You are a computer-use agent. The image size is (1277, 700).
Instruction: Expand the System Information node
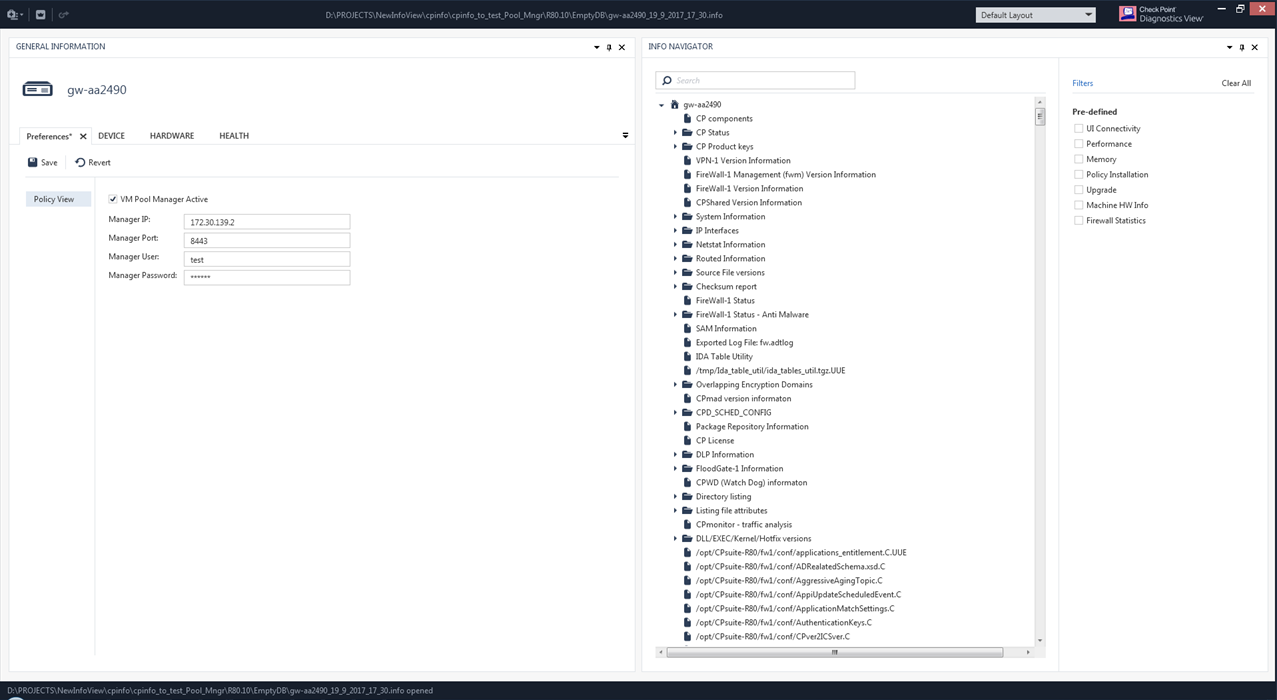click(675, 217)
